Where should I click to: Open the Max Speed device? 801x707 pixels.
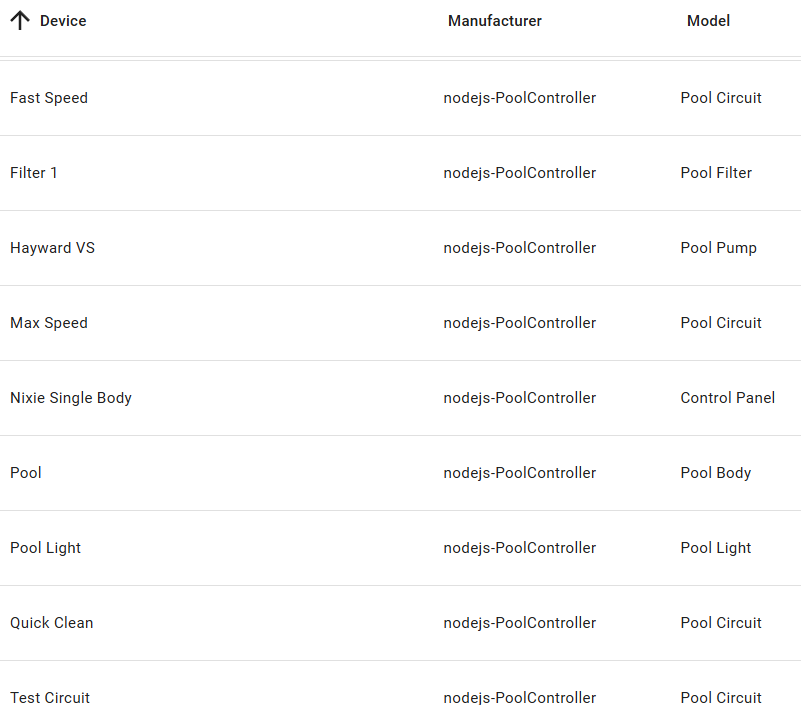[x=49, y=323]
